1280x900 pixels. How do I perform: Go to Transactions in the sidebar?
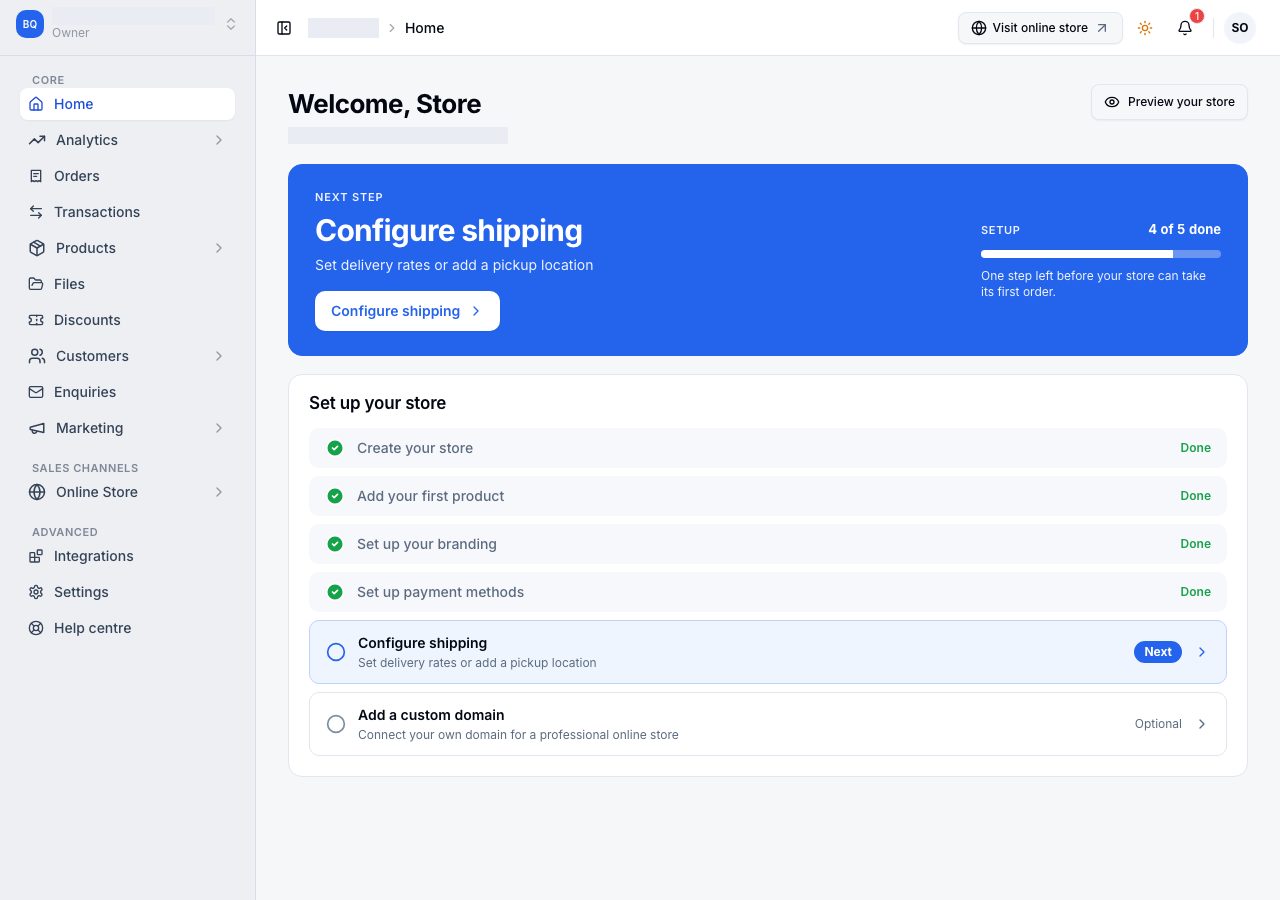tap(127, 212)
